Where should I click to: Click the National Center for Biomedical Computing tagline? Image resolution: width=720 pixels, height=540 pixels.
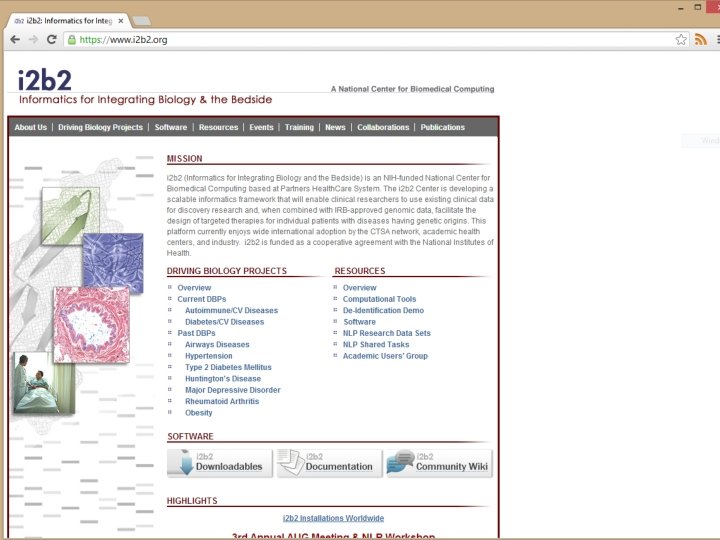(412, 89)
